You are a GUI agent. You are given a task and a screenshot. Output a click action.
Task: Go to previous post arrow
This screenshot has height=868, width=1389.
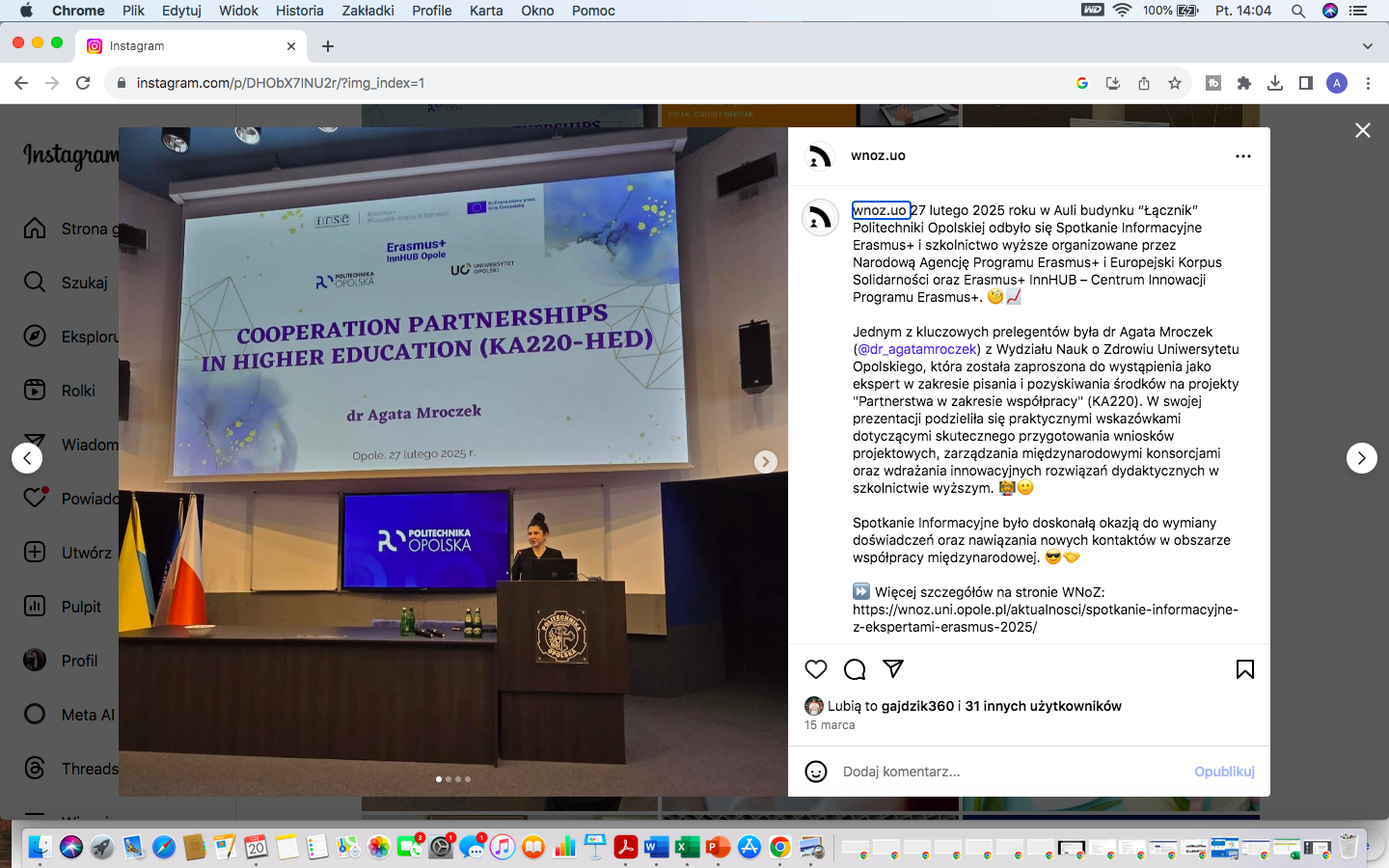coord(27,458)
